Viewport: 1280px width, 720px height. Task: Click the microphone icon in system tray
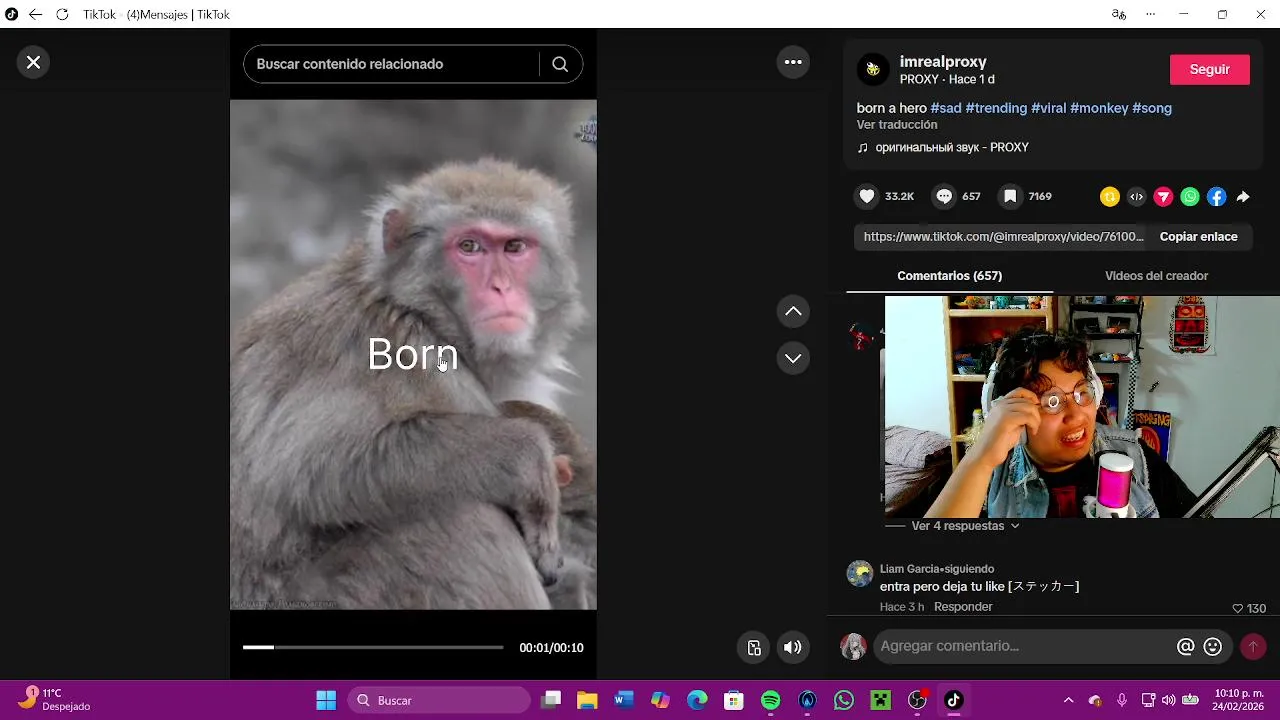coord(1122,700)
